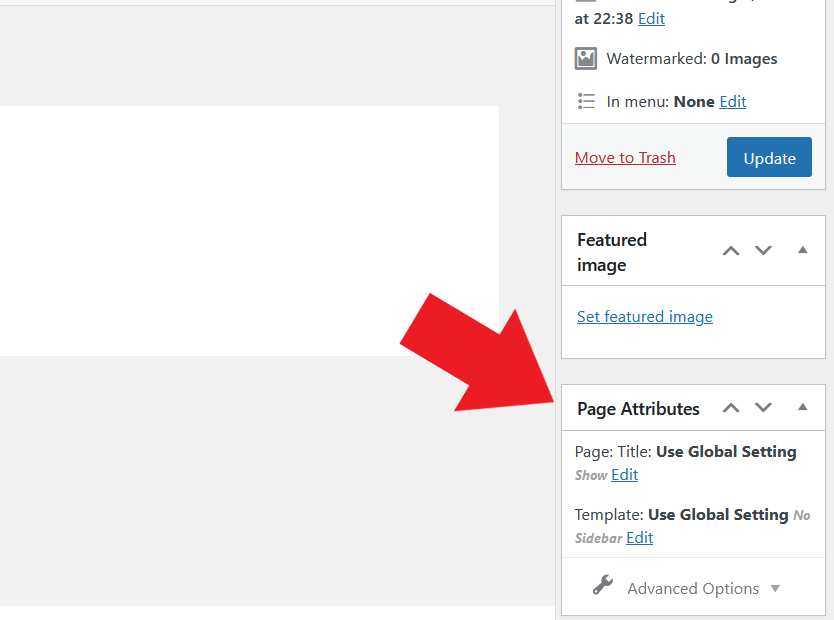The height and width of the screenshot is (620, 834).
Task: Move Featured image panel up
Action: [x=731, y=251]
